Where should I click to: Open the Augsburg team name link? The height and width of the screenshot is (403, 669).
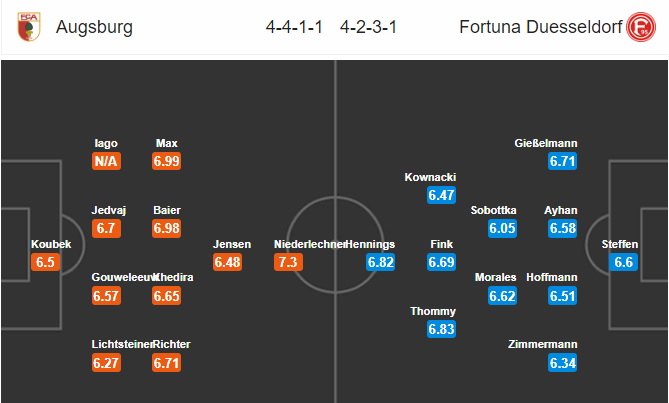coord(94,27)
